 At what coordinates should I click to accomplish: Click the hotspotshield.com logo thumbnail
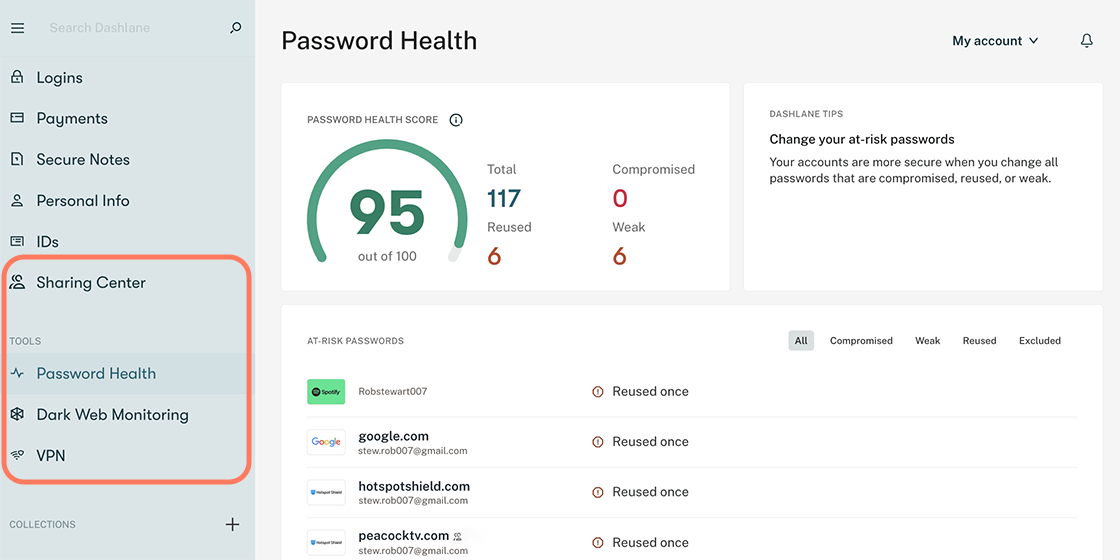[326, 492]
